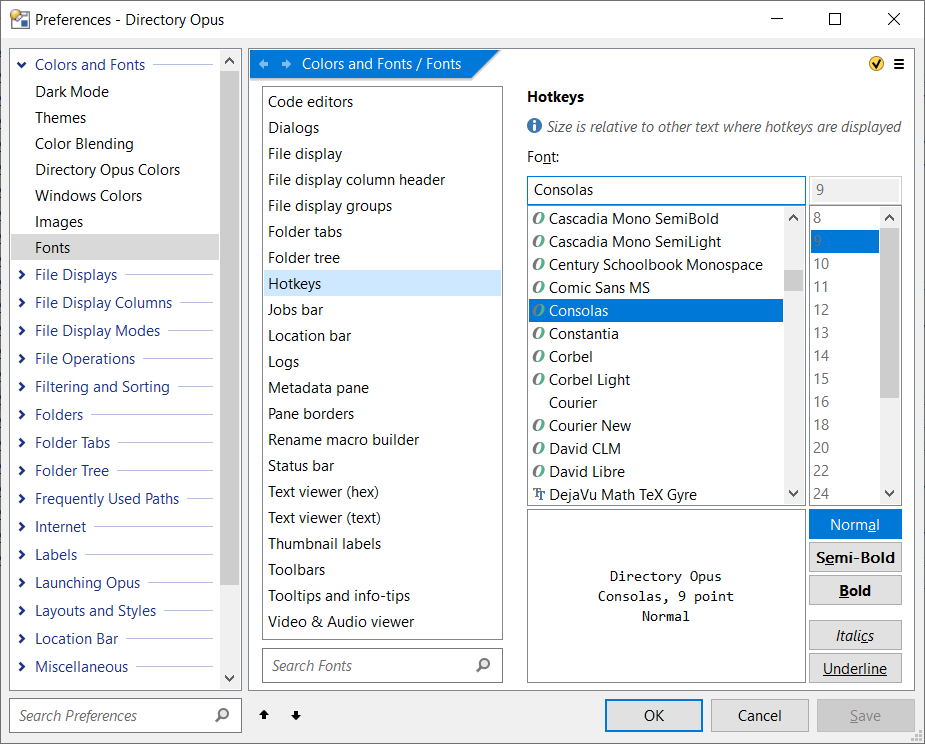Select the Thumbnail labels font category
Image resolution: width=925 pixels, height=744 pixels.
pyautogui.click(x=382, y=544)
